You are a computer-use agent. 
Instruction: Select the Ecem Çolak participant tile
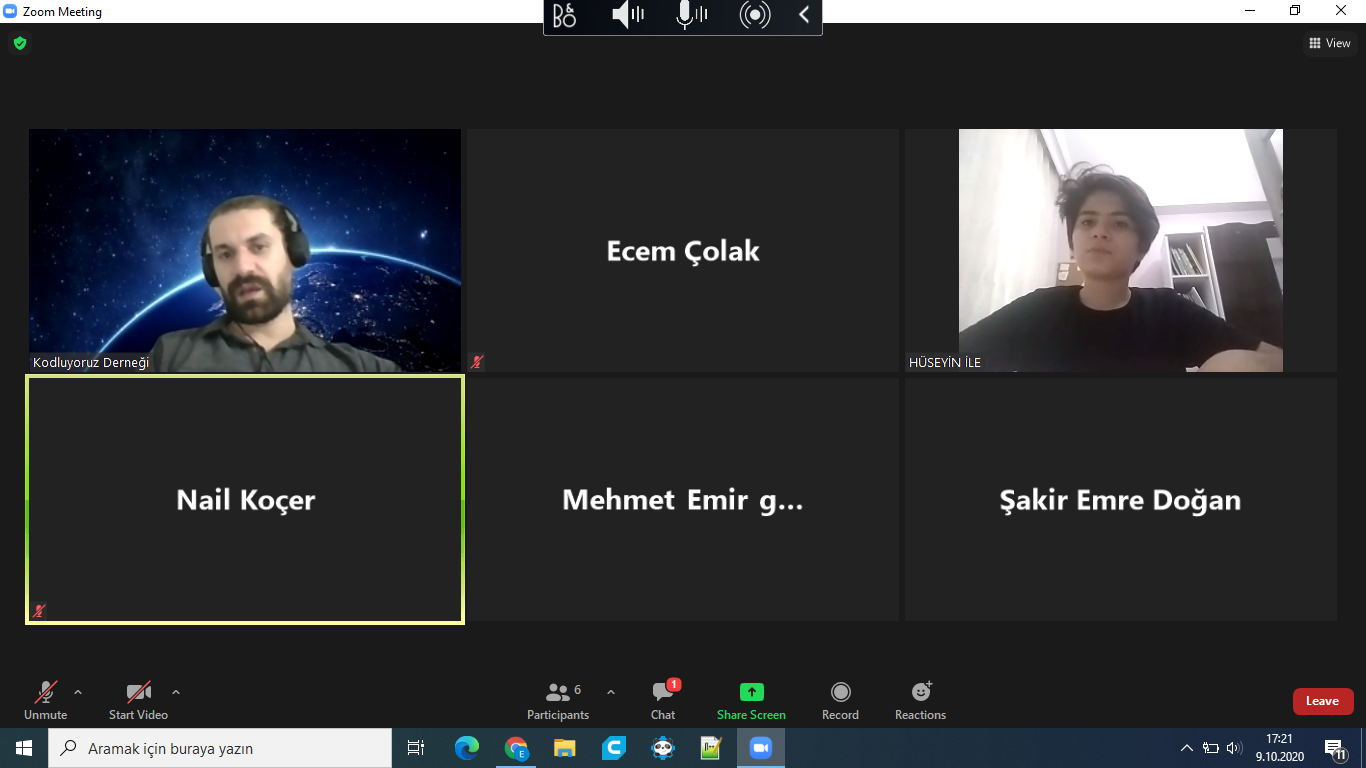683,250
